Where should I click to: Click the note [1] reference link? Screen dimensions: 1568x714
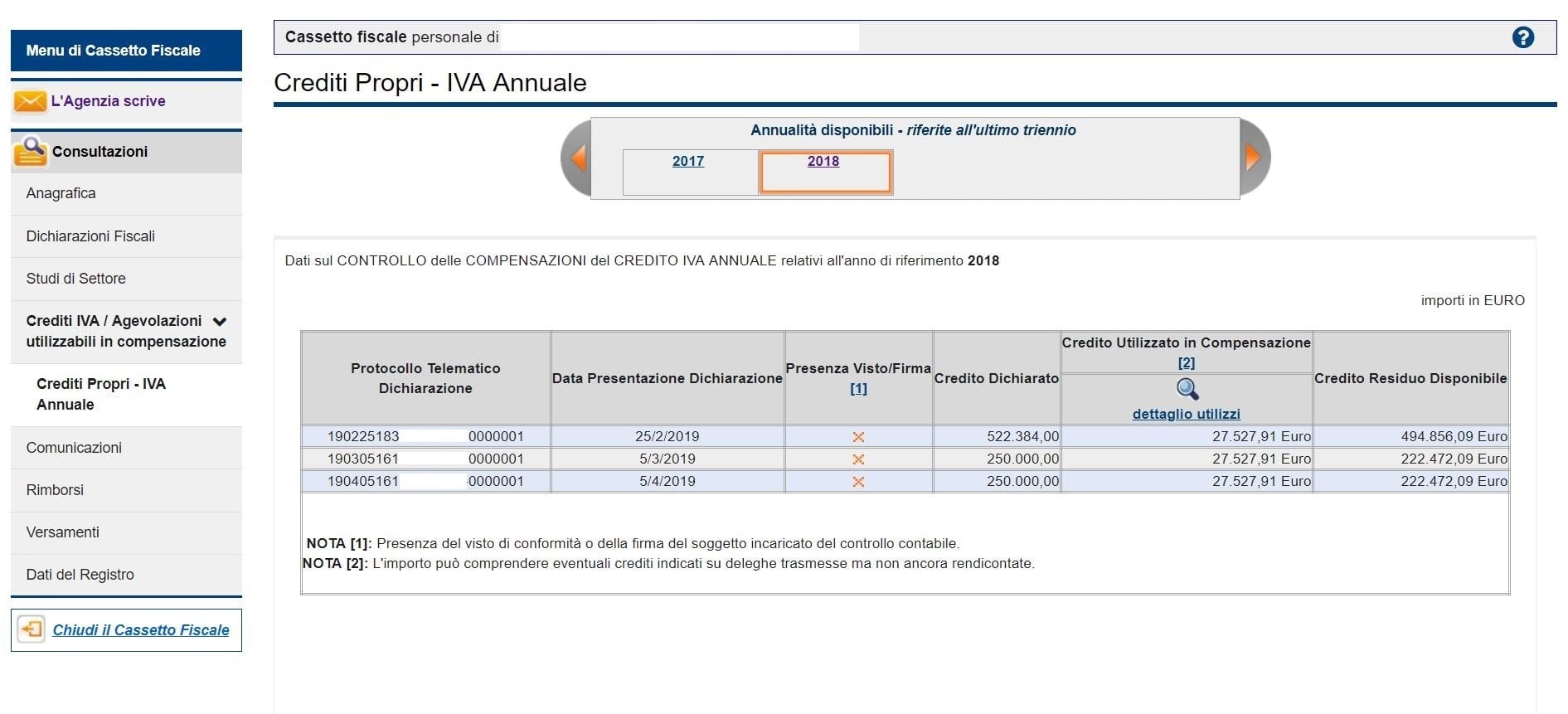858,388
